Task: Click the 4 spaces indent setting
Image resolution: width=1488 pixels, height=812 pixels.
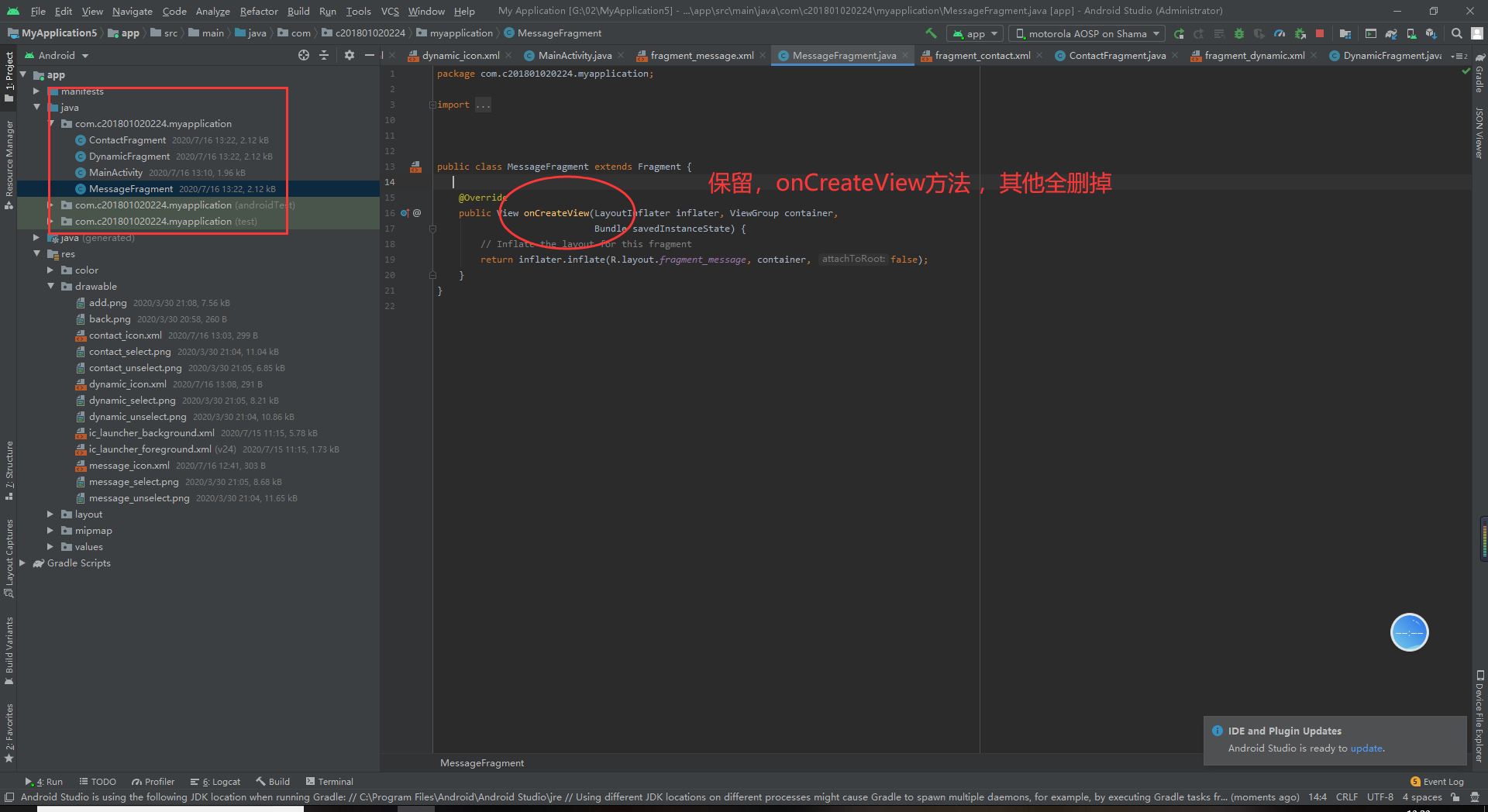Action: [x=1422, y=797]
